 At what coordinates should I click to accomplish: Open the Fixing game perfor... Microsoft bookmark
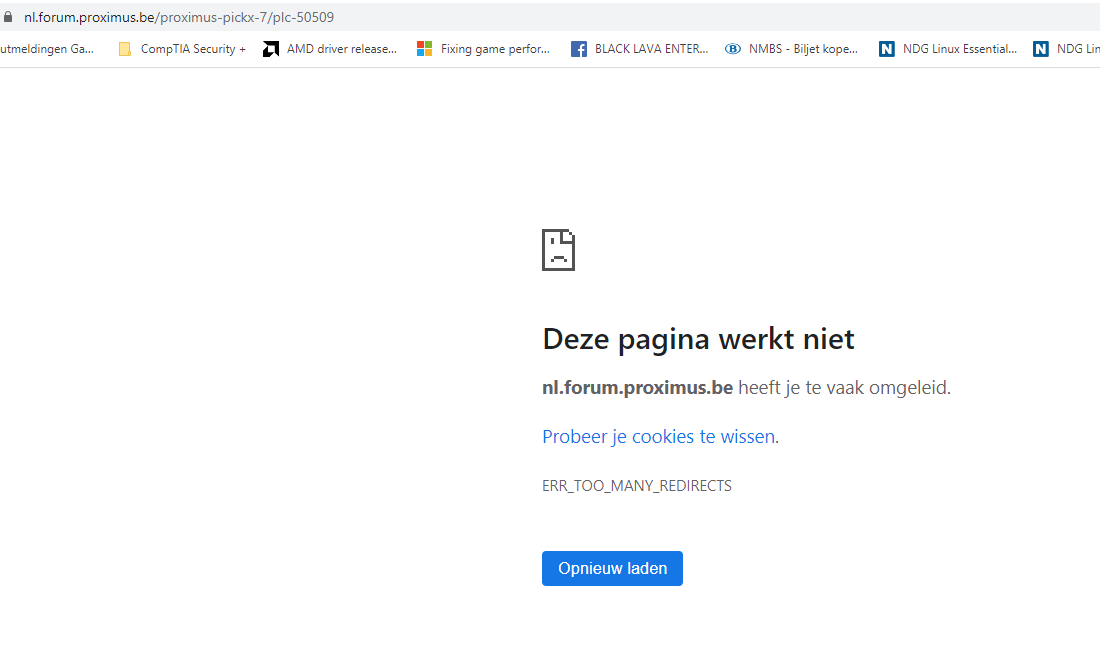pos(483,49)
